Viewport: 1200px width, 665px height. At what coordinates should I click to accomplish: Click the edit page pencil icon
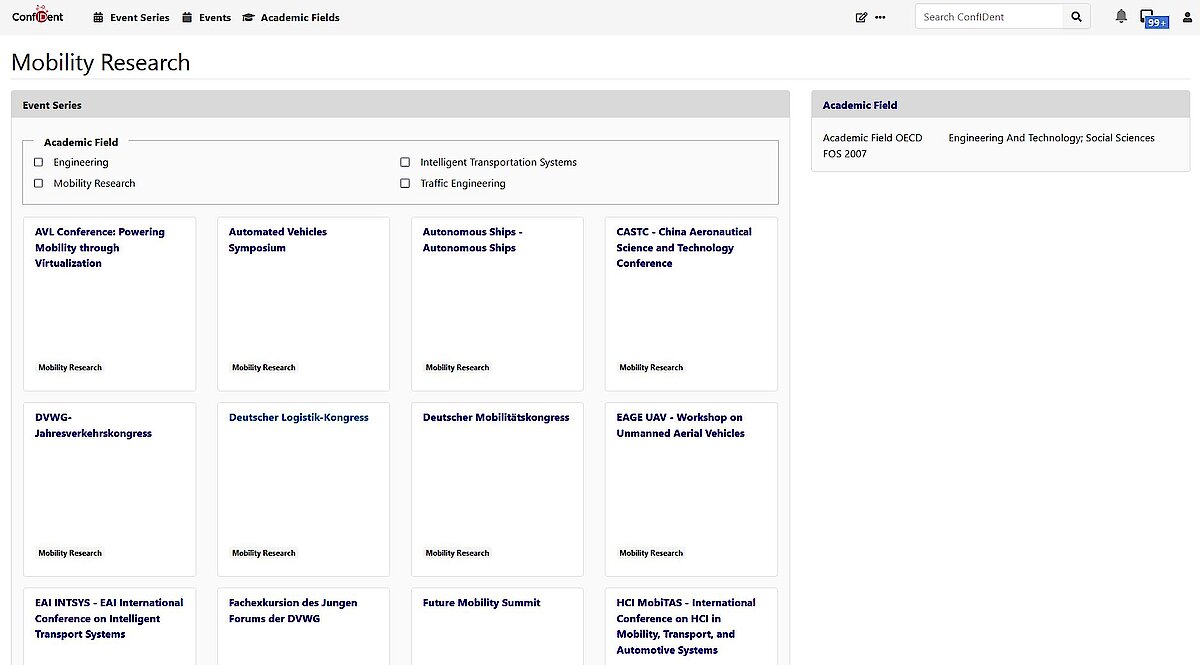pos(861,17)
